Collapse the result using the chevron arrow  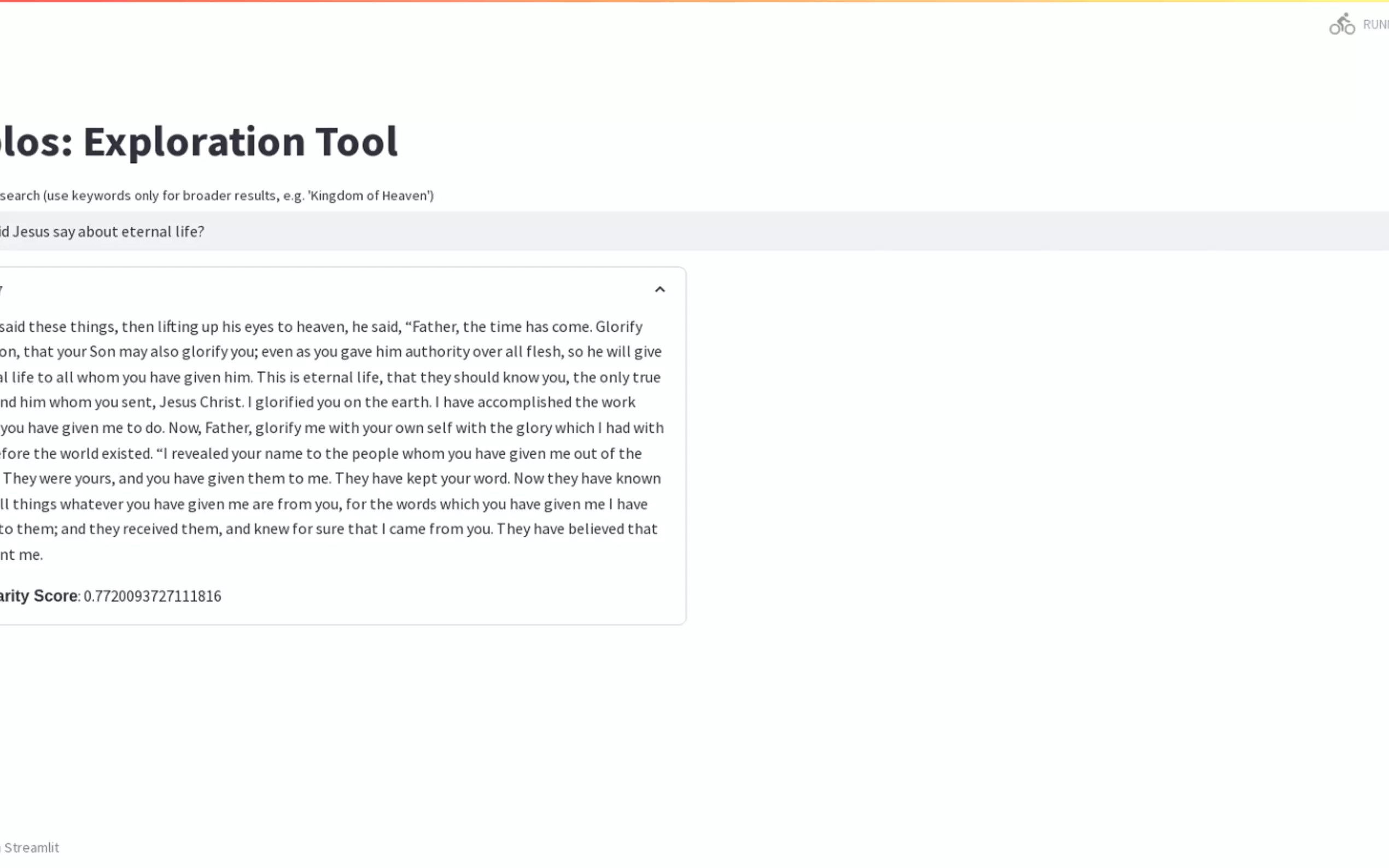point(660,289)
